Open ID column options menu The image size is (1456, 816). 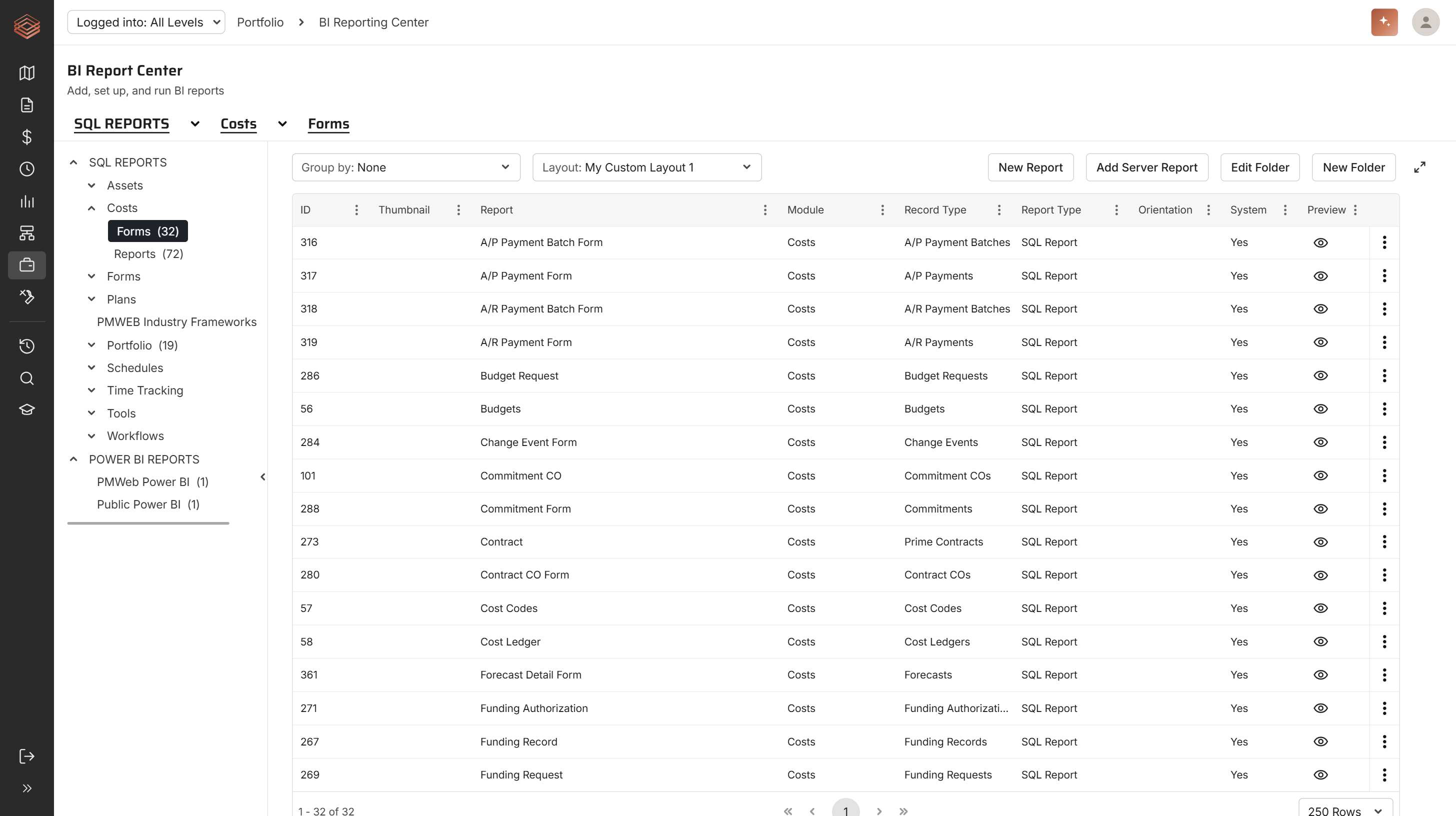click(x=356, y=210)
